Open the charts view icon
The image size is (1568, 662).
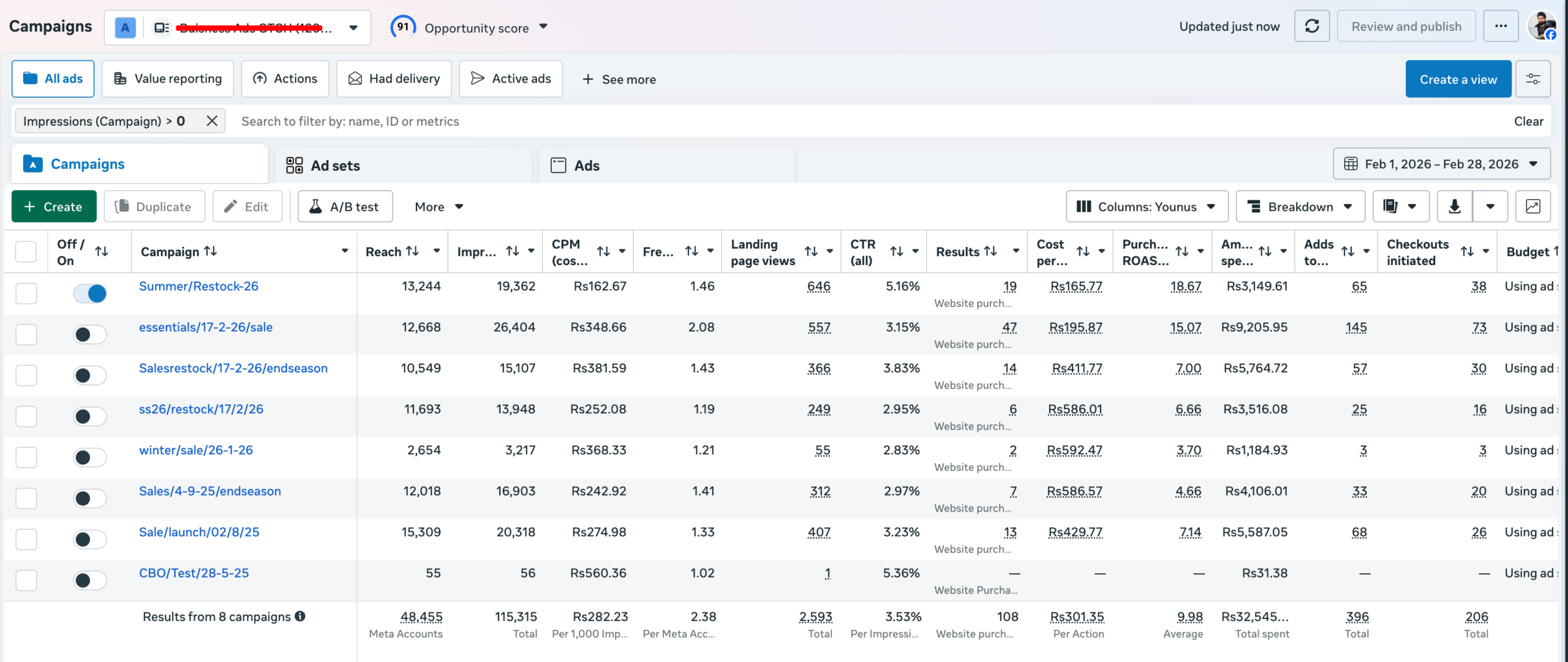(x=1532, y=207)
